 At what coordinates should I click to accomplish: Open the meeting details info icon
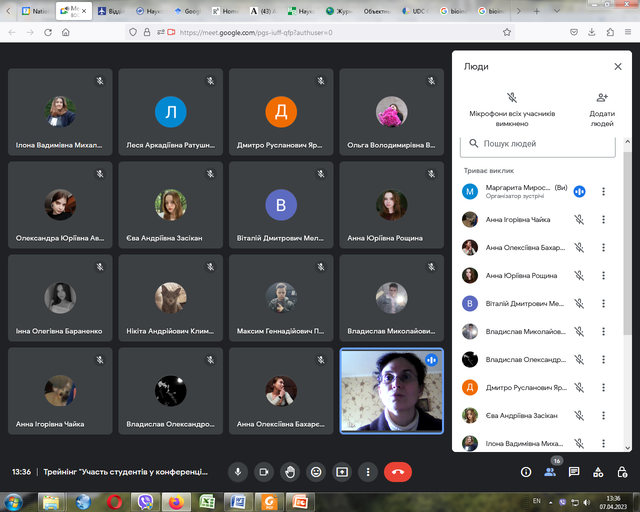coord(526,471)
